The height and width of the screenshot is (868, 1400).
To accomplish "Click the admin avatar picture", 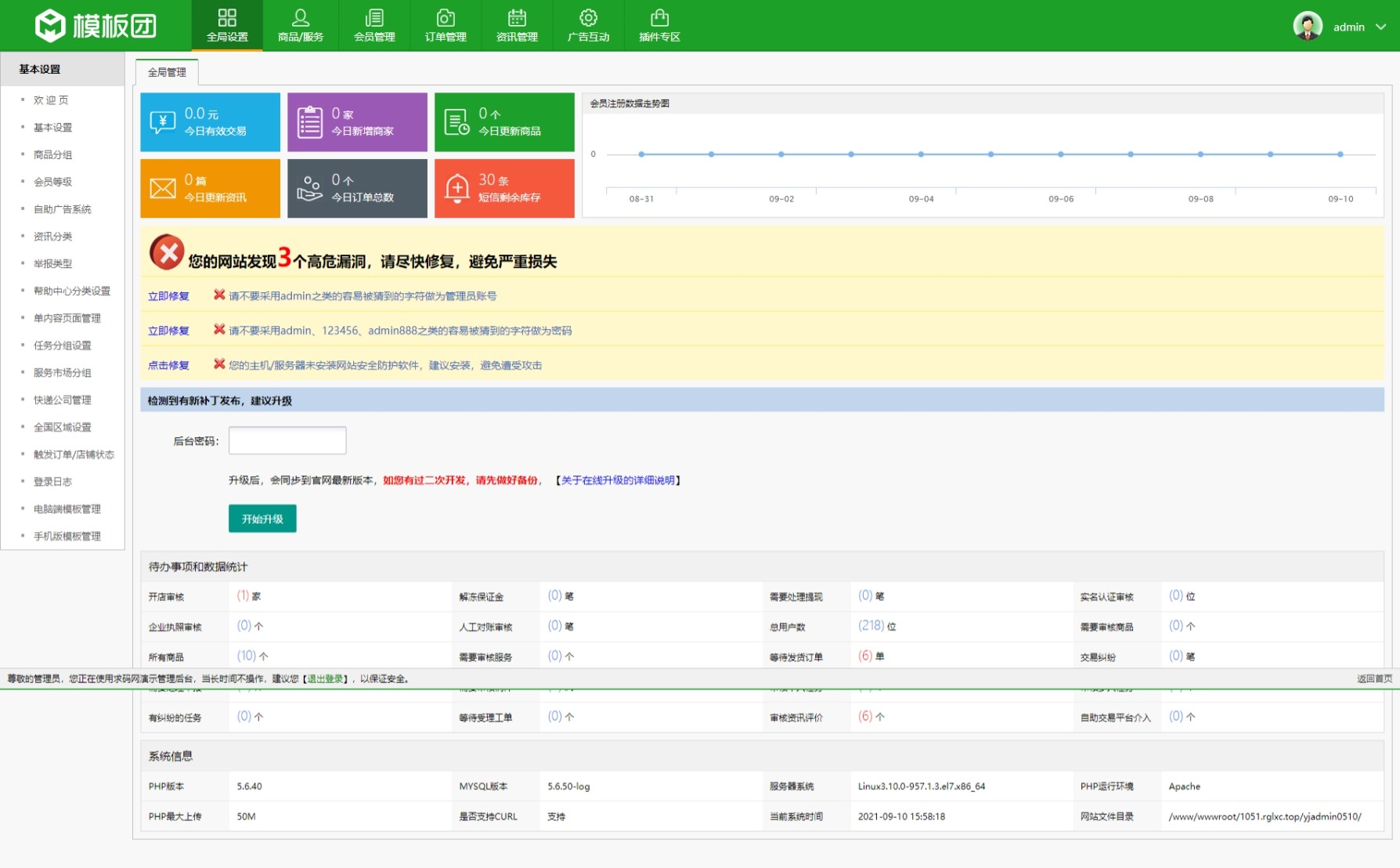I will (x=1307, y=26).
